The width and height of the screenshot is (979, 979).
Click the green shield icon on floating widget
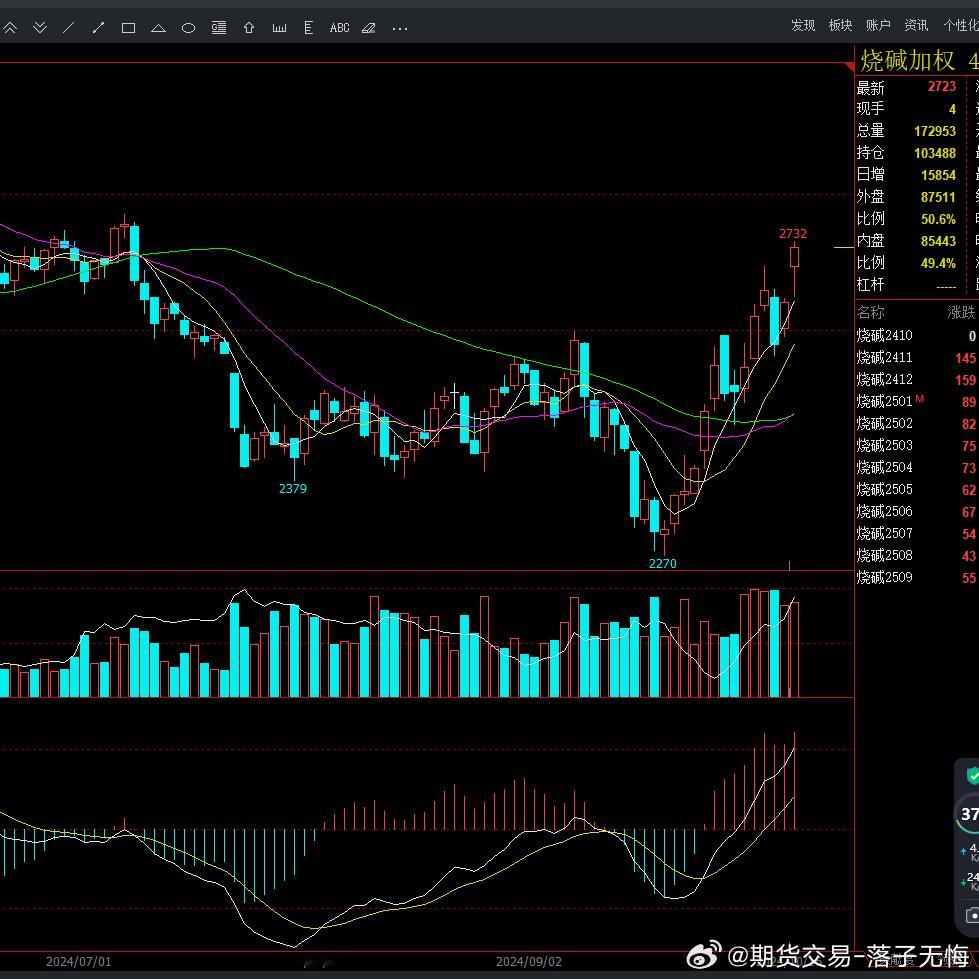973,776
